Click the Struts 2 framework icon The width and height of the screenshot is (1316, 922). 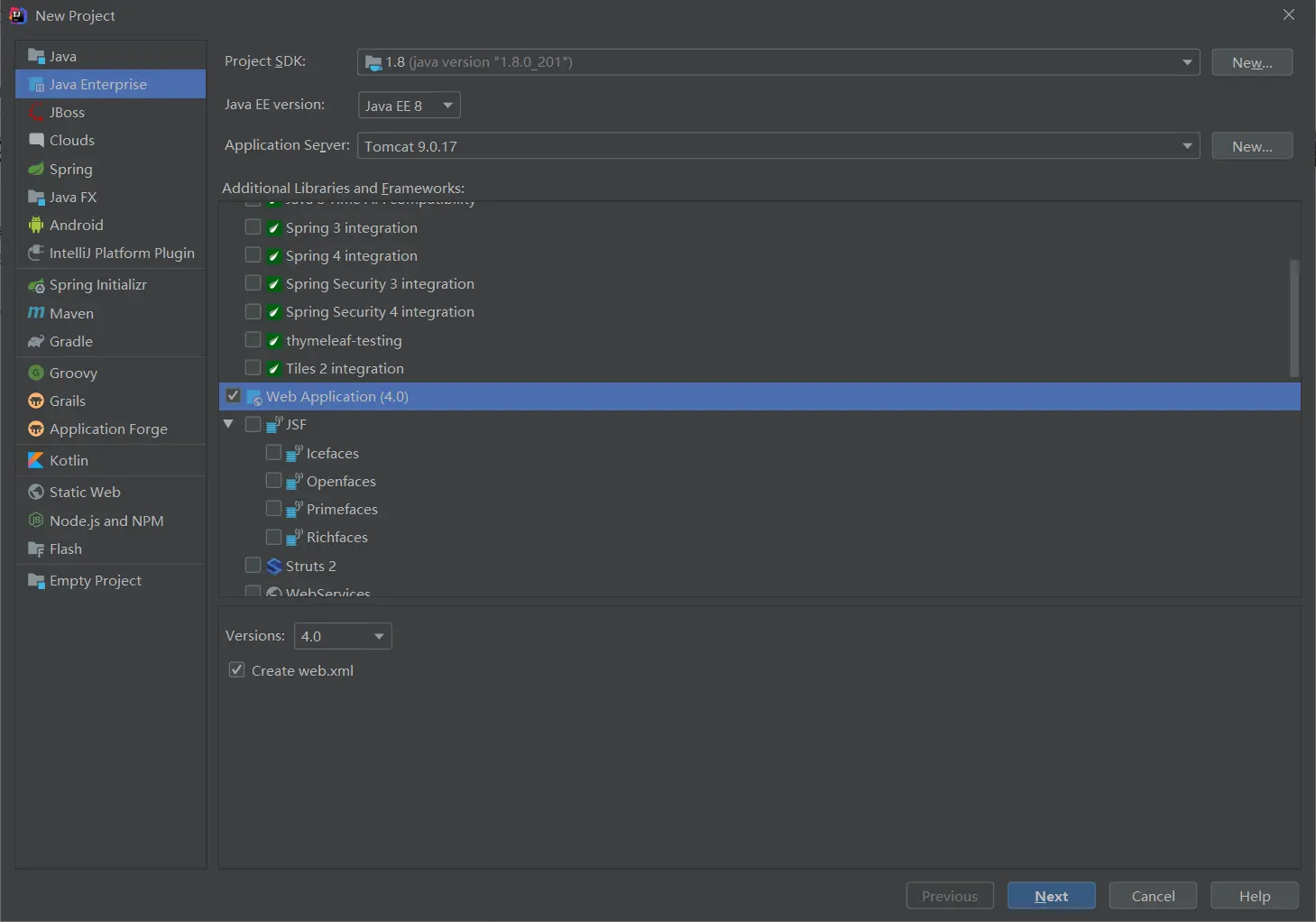coord(274,566)
